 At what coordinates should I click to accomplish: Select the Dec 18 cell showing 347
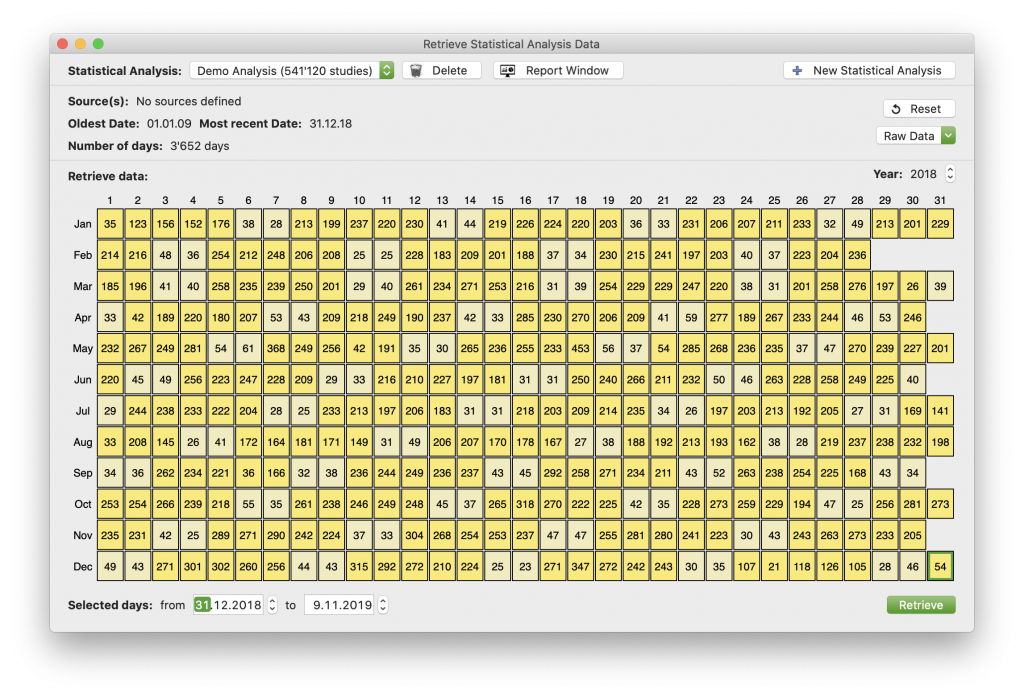click(x=580, y=566)
